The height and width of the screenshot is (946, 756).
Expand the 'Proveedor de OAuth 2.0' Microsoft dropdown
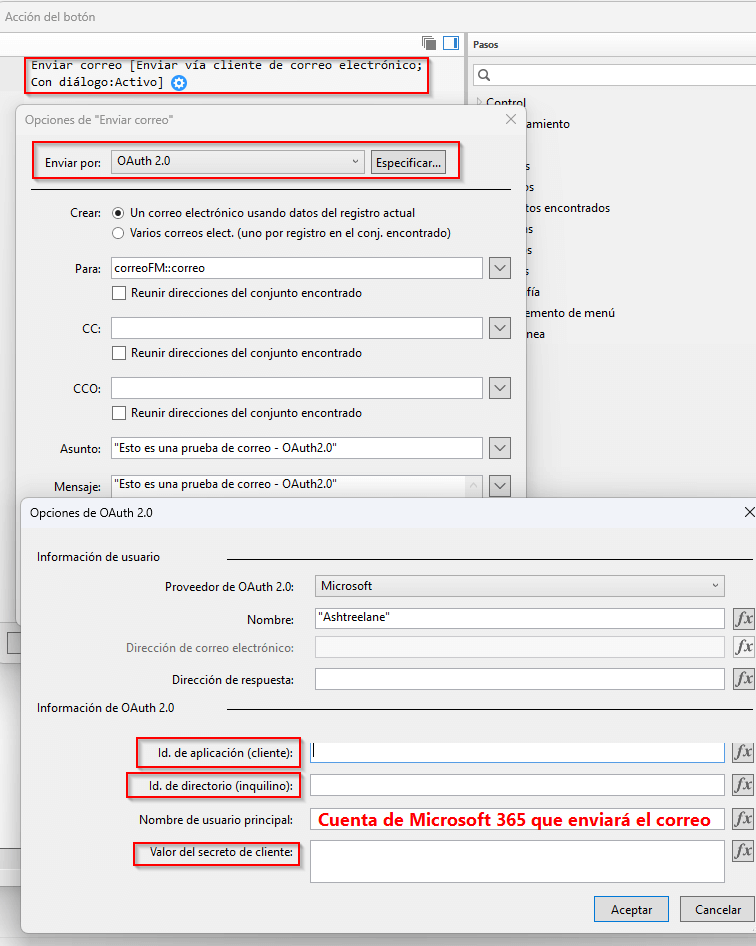coord(520,586)
